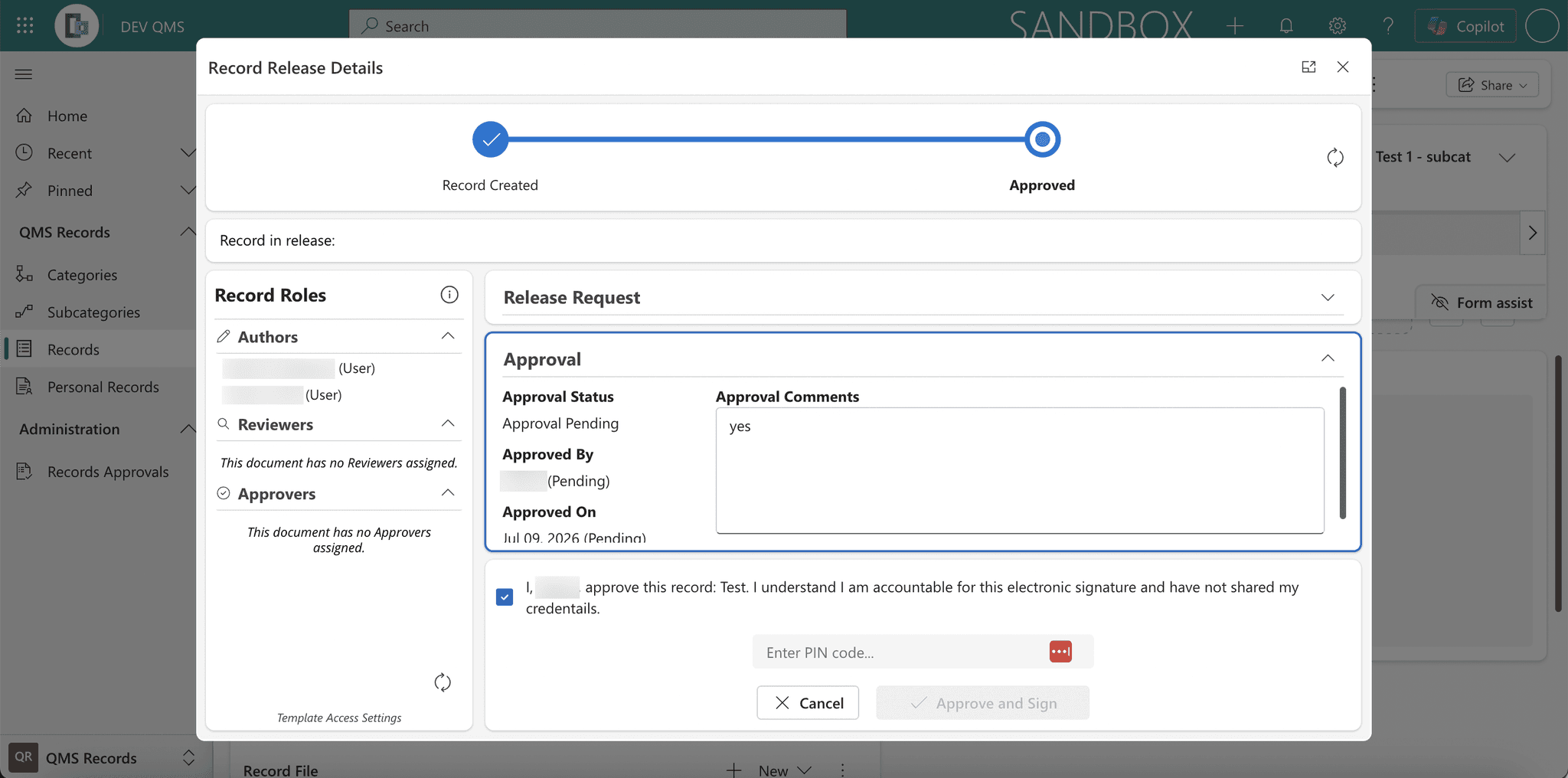The width and height of the screenshot is (1568, 778).
Task: Click the Share button
Action: coord(1492,85)
